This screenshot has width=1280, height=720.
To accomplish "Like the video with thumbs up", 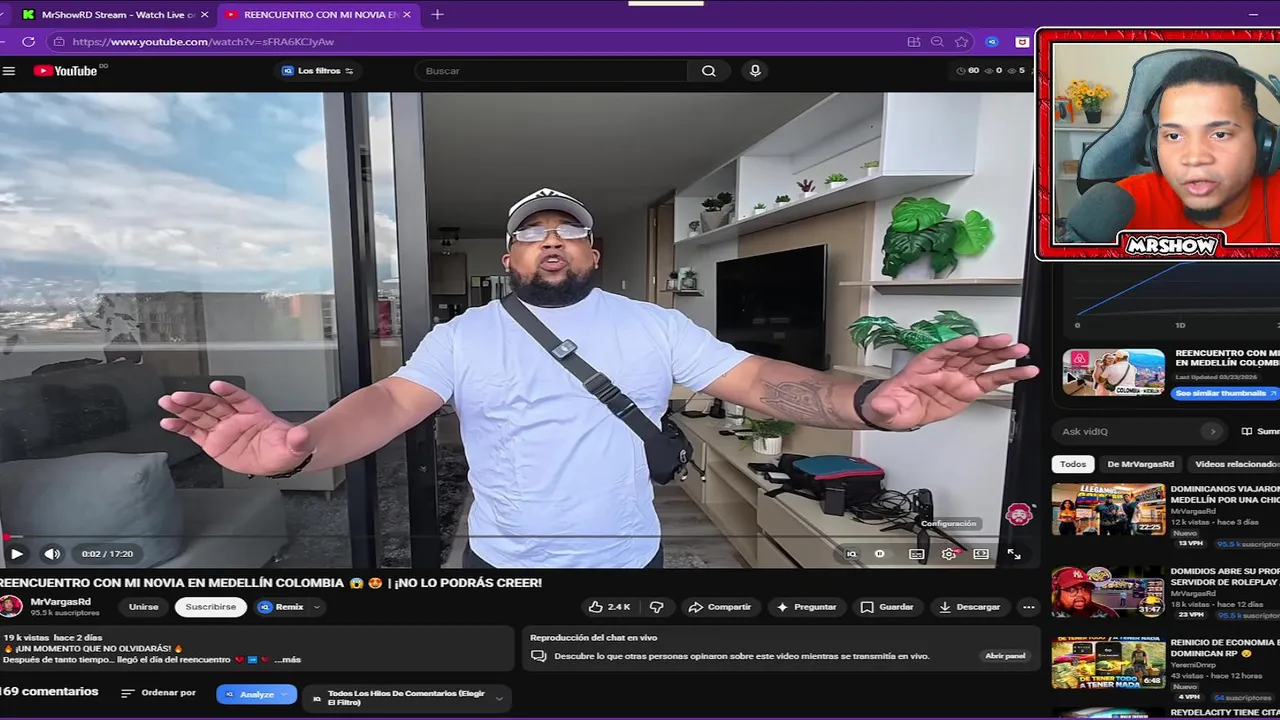I will pyautogui.click(x=610, y=607).
